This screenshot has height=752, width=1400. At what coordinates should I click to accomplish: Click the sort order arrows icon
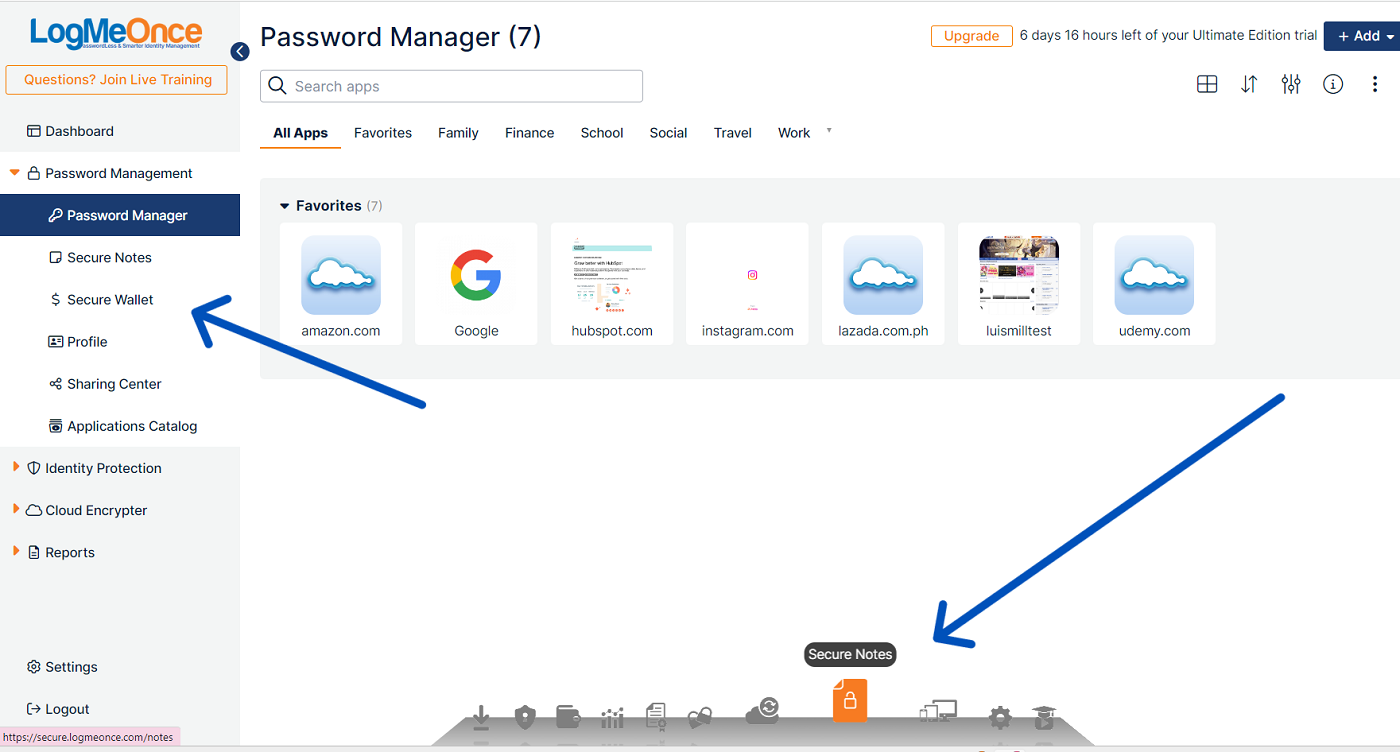click(x=1249, y=85)
